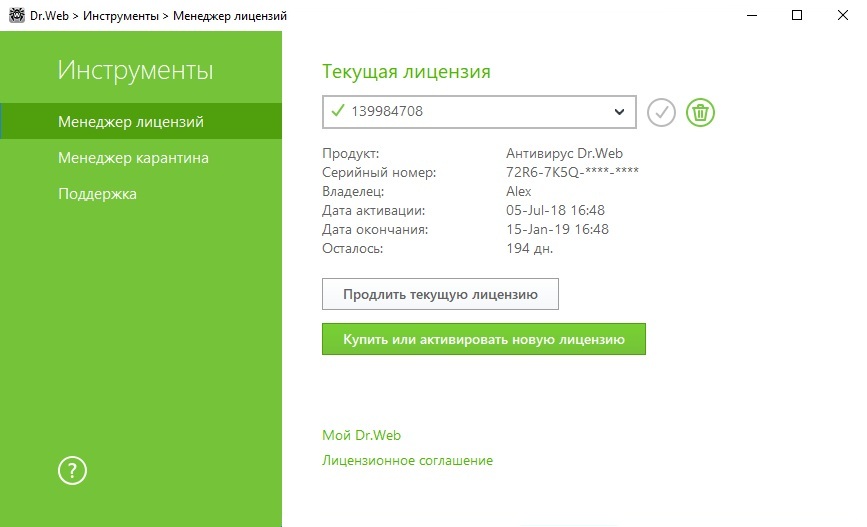Click the set-as-current checkmark circle icon

[x=661, y=112]
